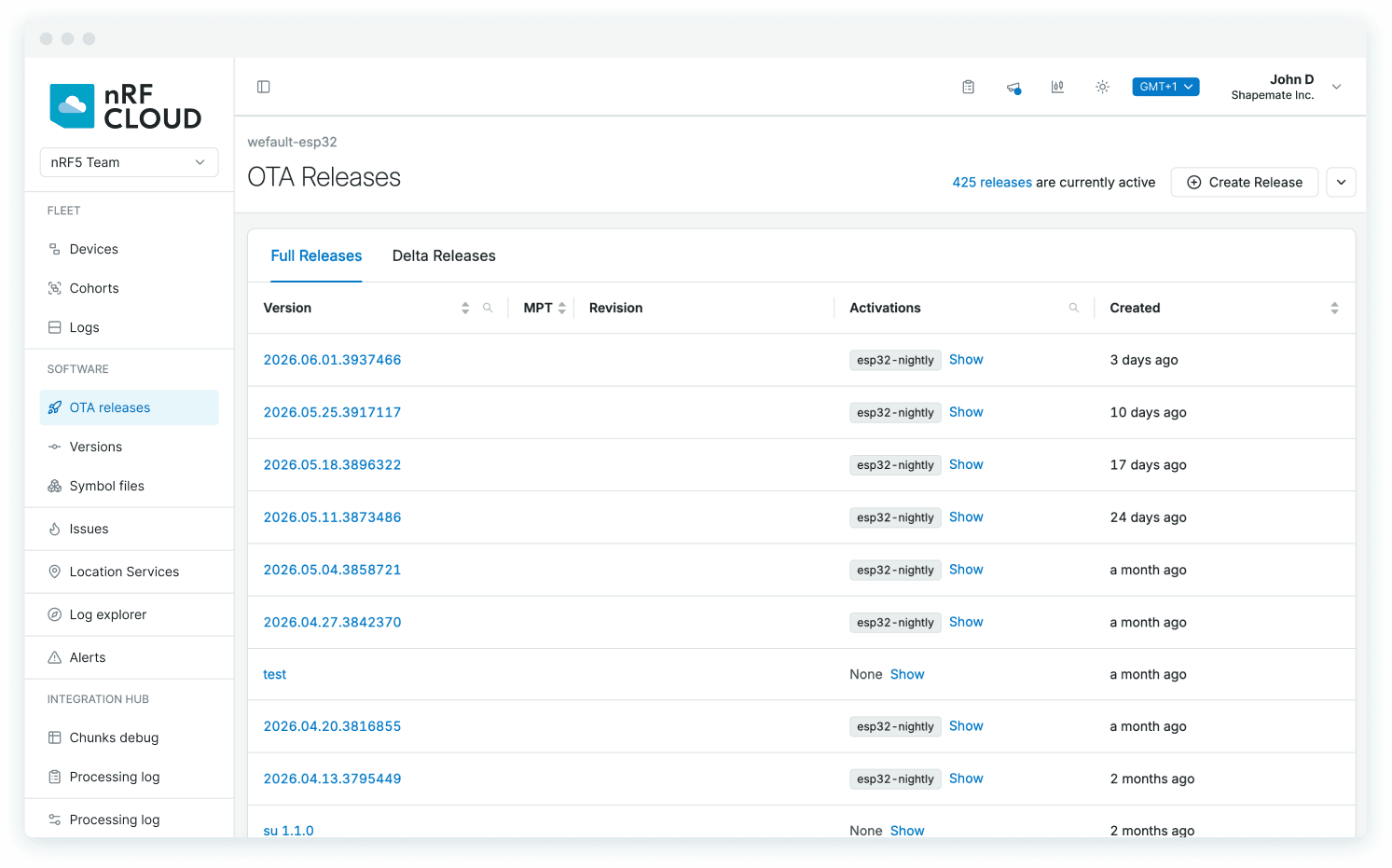Open the announcements megaphone icon
The width and height of the screenshot is (1392, 868).
(1013, 88)
